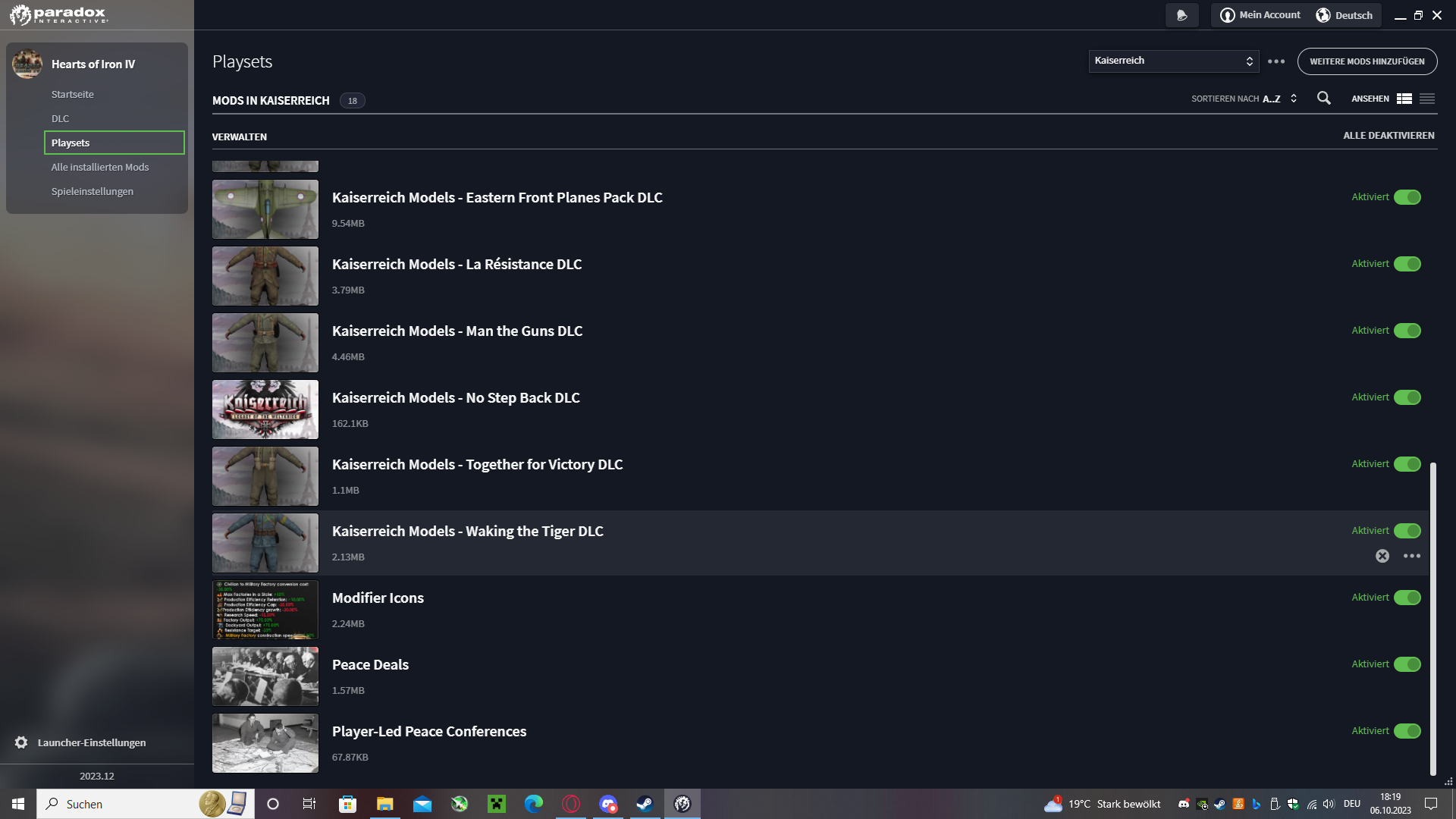
Task: Open the DLC section in sidebar
Action: click(59, 118)
